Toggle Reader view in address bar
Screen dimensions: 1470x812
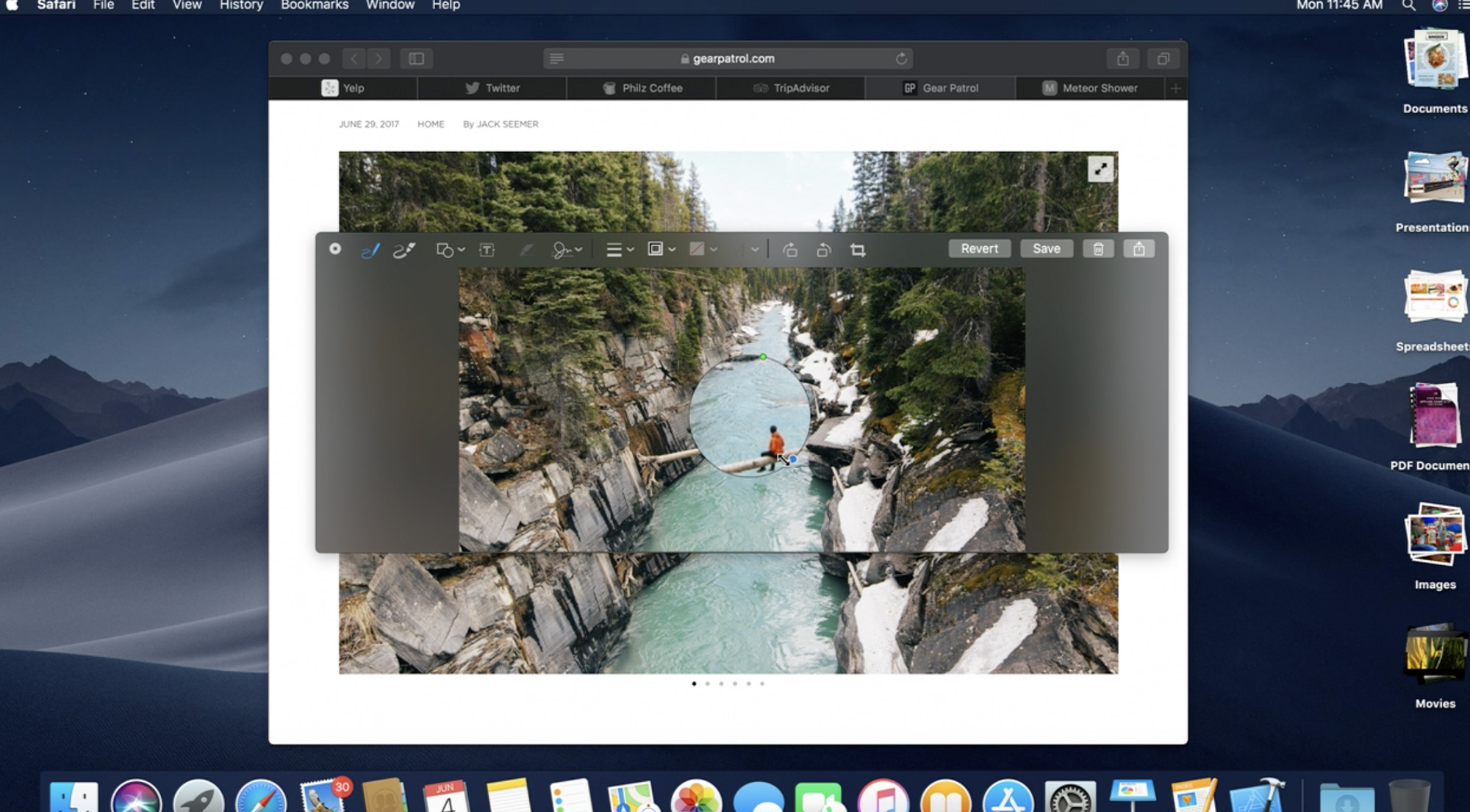point(556,59)
